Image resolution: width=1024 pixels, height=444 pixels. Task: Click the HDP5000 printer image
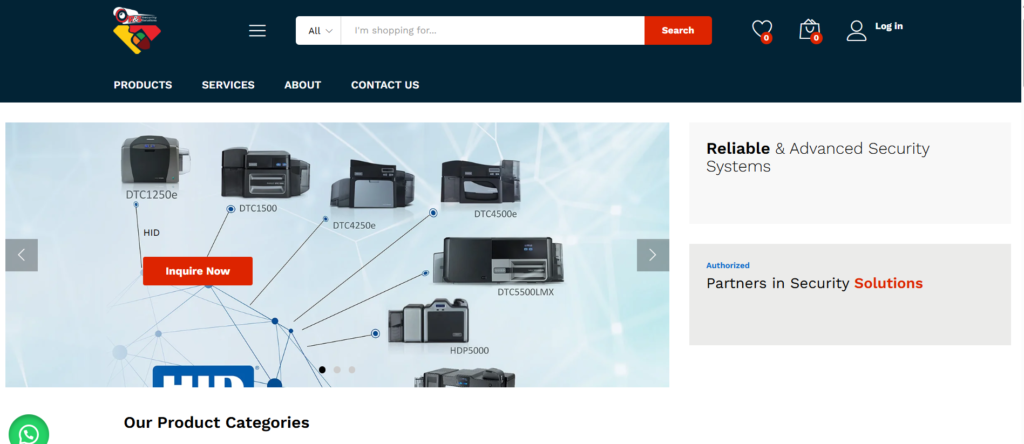[428, 321]
